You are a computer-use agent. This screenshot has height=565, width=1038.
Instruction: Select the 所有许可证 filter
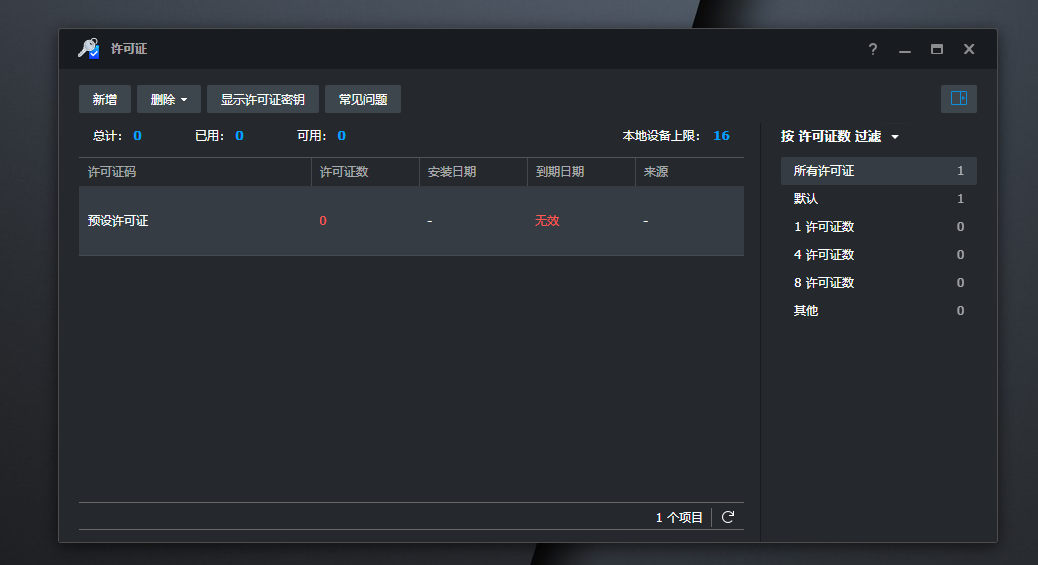(x=878, y=171)
